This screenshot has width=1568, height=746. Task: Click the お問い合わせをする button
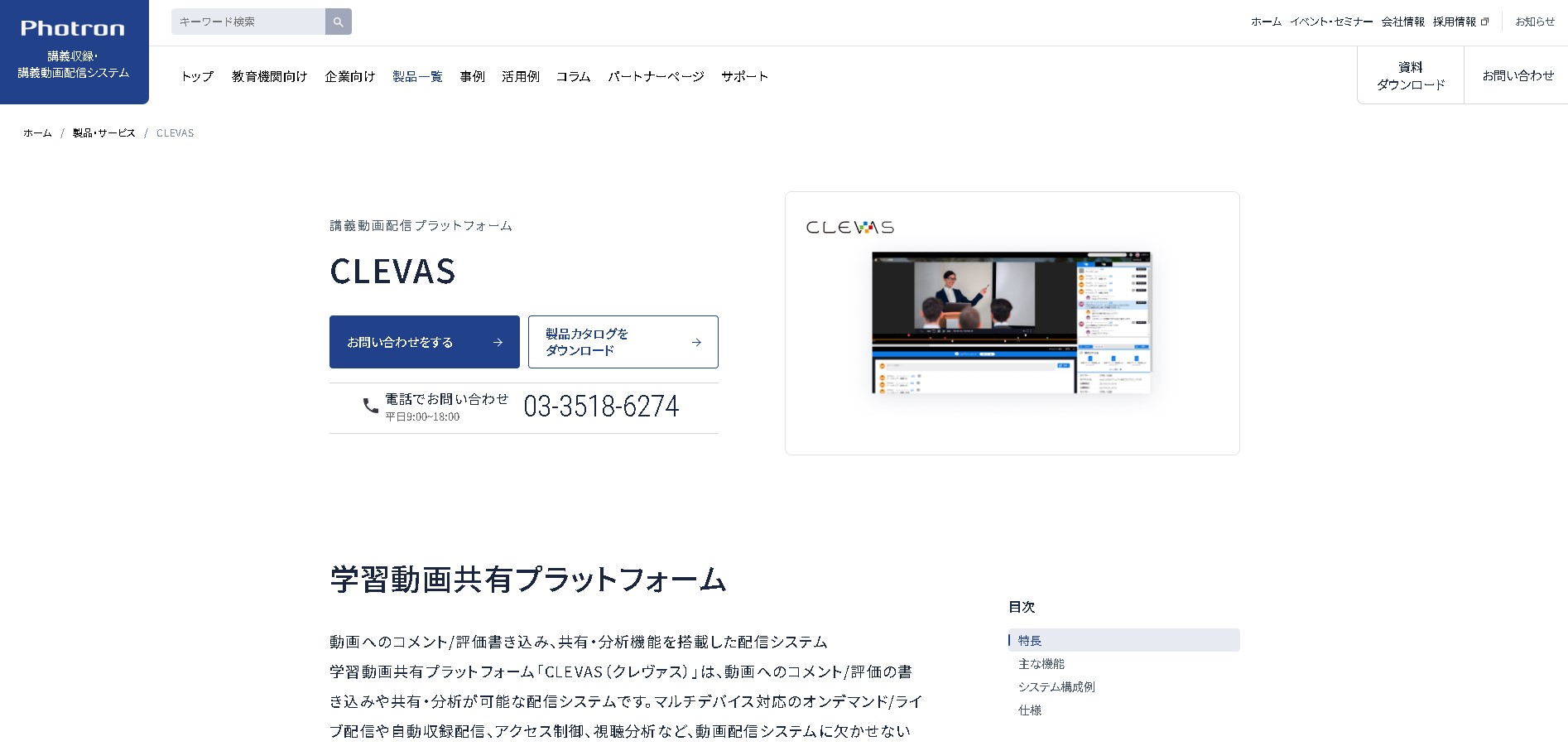pyautogui.click(x=425, y=342)
